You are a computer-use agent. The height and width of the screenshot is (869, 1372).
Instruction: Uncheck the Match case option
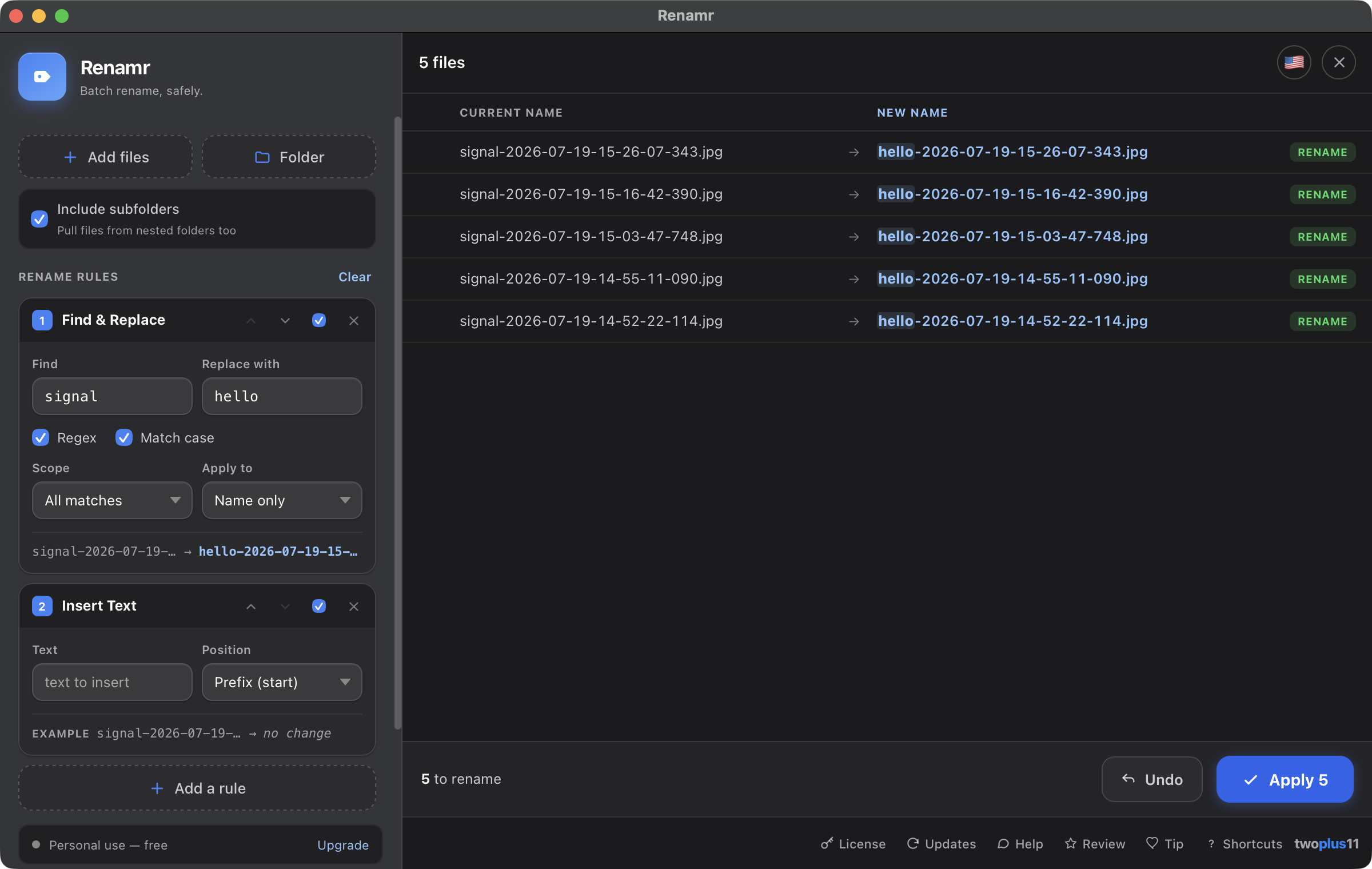click(x=124, y=437)
